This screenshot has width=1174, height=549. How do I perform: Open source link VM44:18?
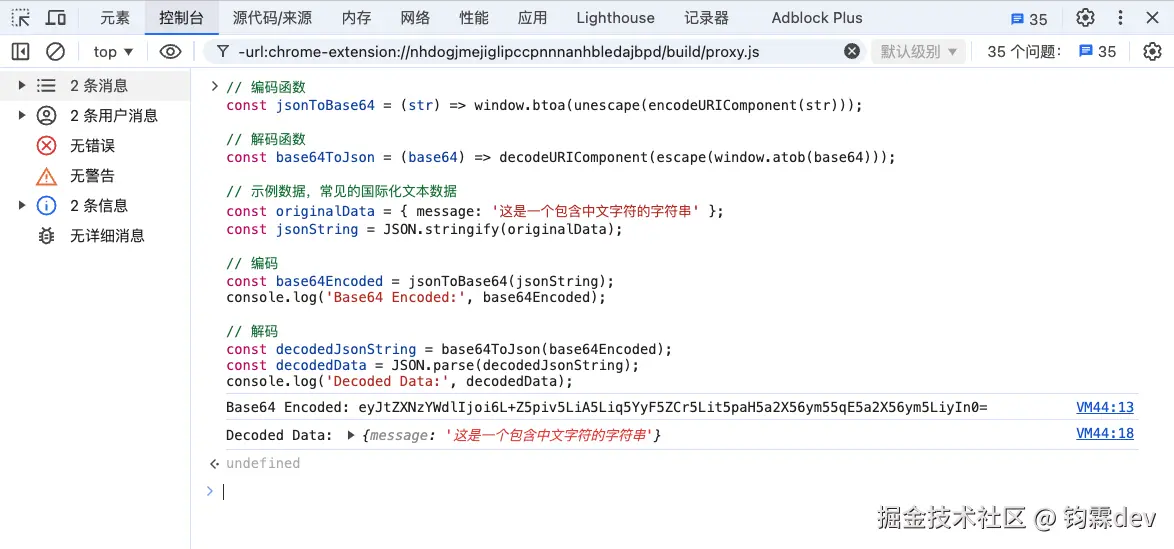(1104, 434)
